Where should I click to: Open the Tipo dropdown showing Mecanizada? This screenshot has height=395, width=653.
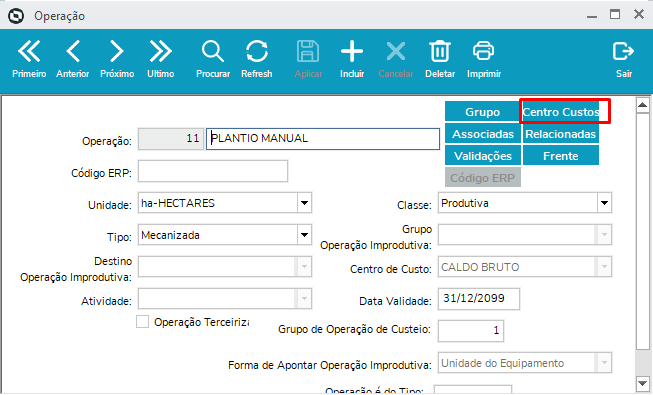click(304, 235)
